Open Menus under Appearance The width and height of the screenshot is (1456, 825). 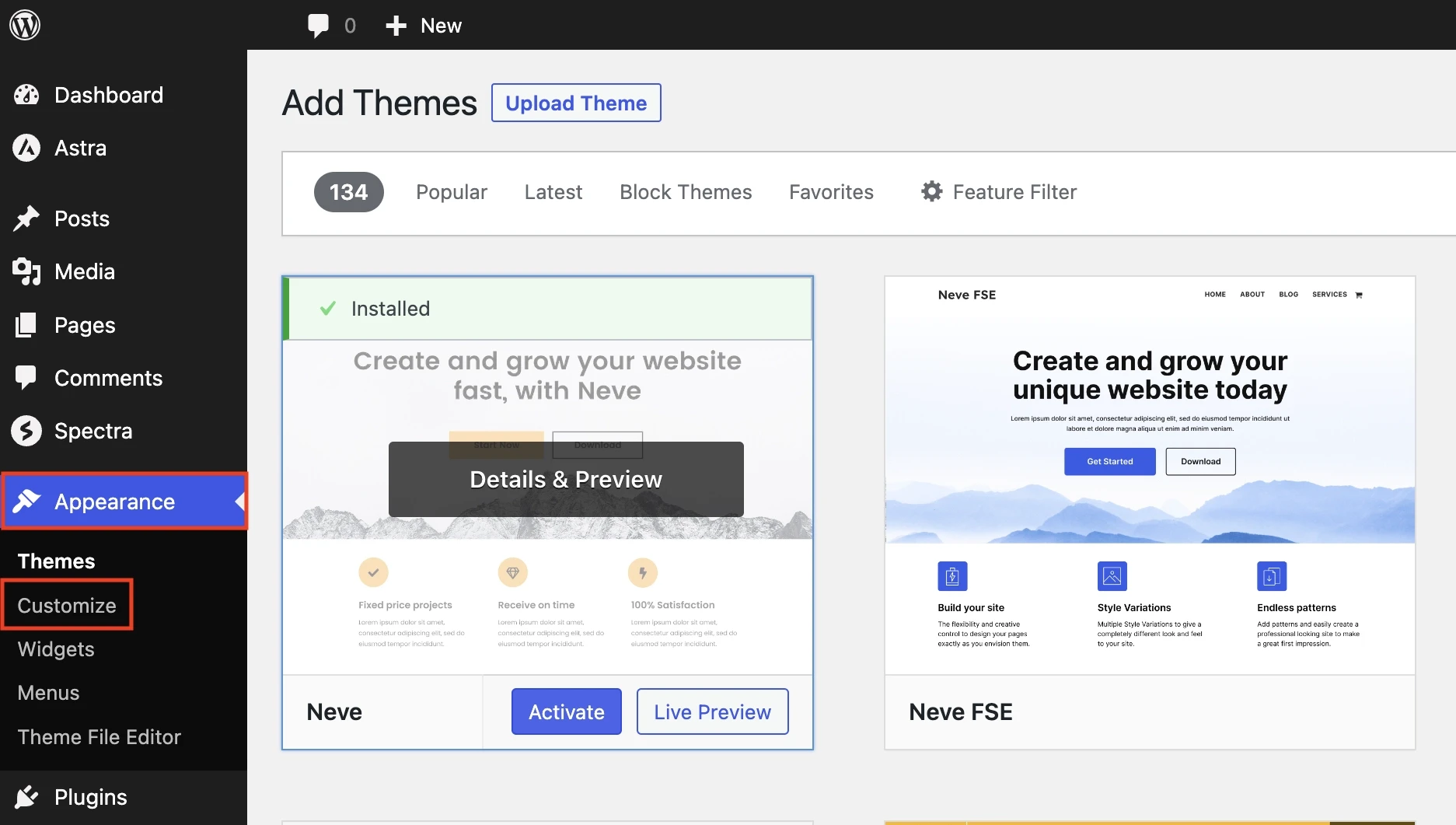pos(48,693)
